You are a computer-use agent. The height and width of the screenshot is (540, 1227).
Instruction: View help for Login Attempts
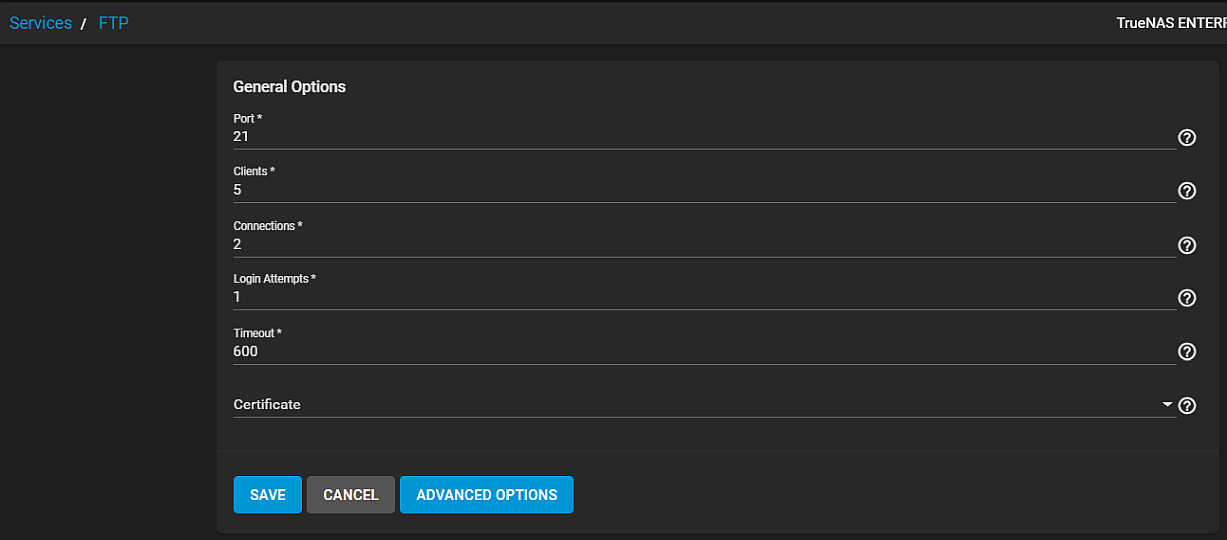[x=1187, y=298]
